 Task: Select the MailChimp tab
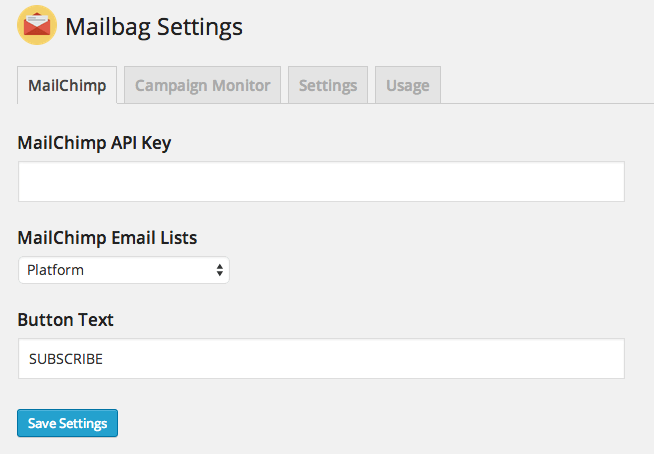point(67,85)
